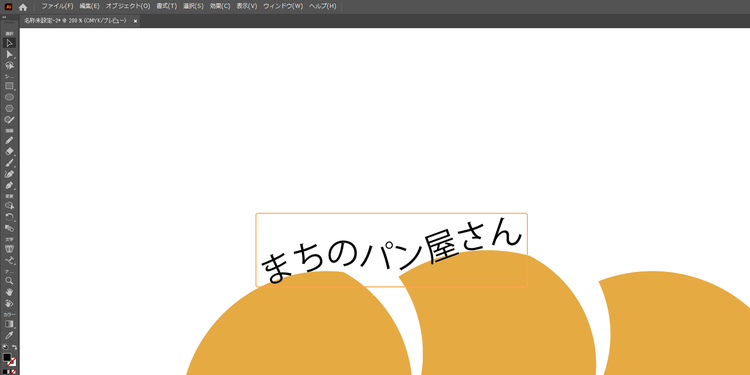Select the Lasso selection tool below the arrows
Image resolution: width=750 pixels, height=375 pixels.
point(9,65)
